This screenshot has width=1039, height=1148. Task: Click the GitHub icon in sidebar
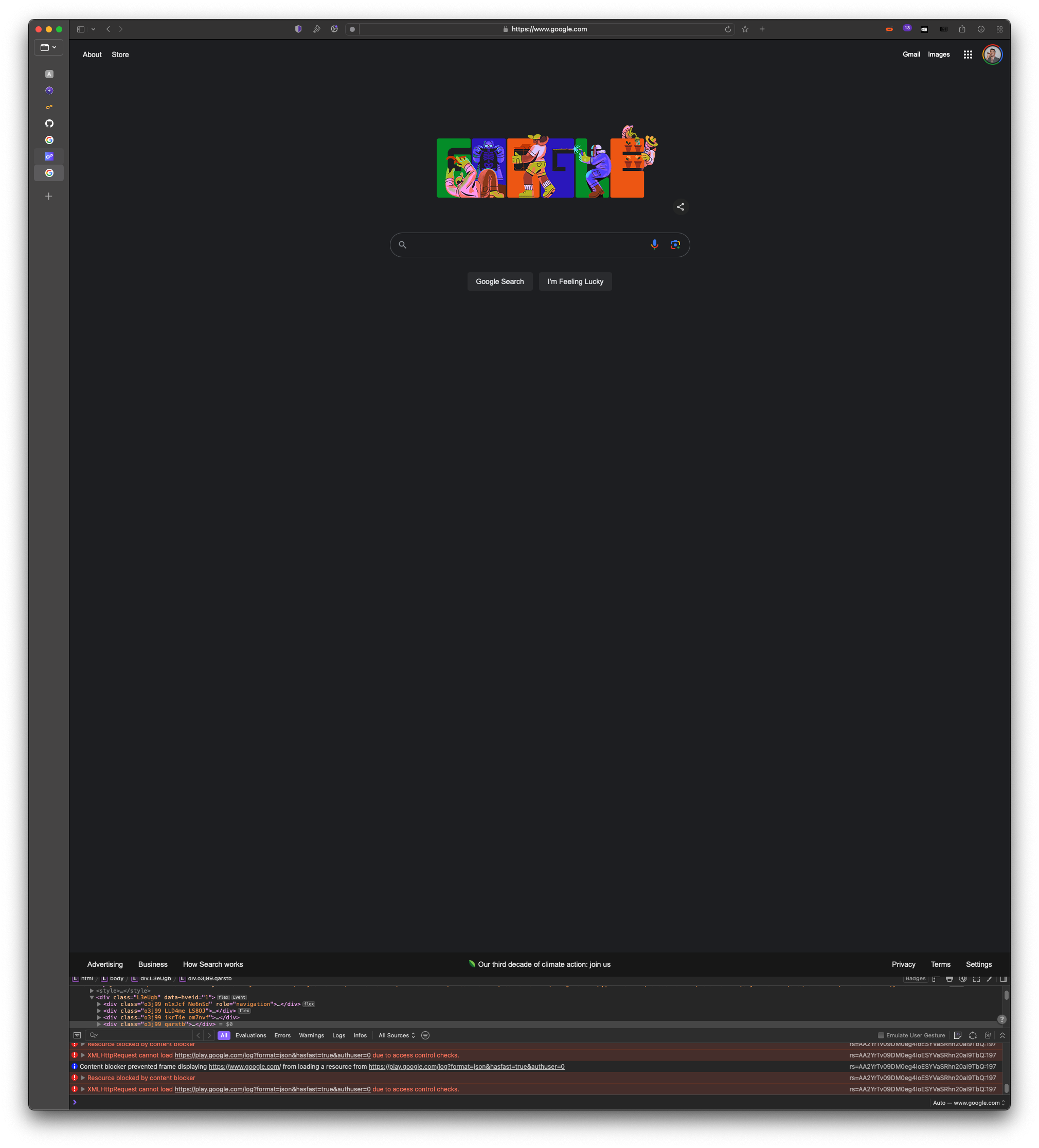tap(49, 123)
